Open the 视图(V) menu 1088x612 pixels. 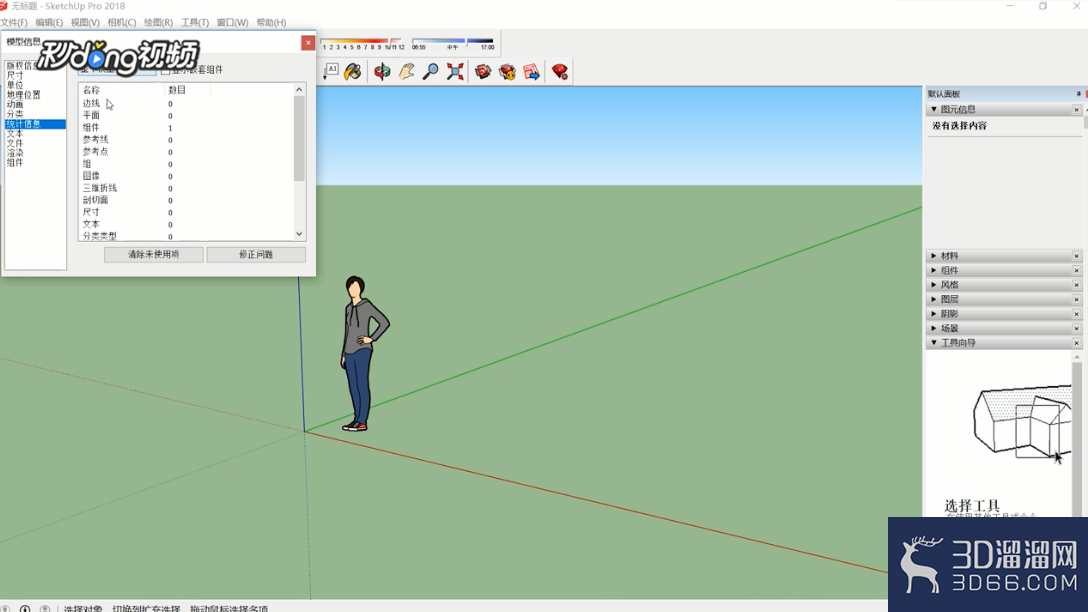point(85,22)
